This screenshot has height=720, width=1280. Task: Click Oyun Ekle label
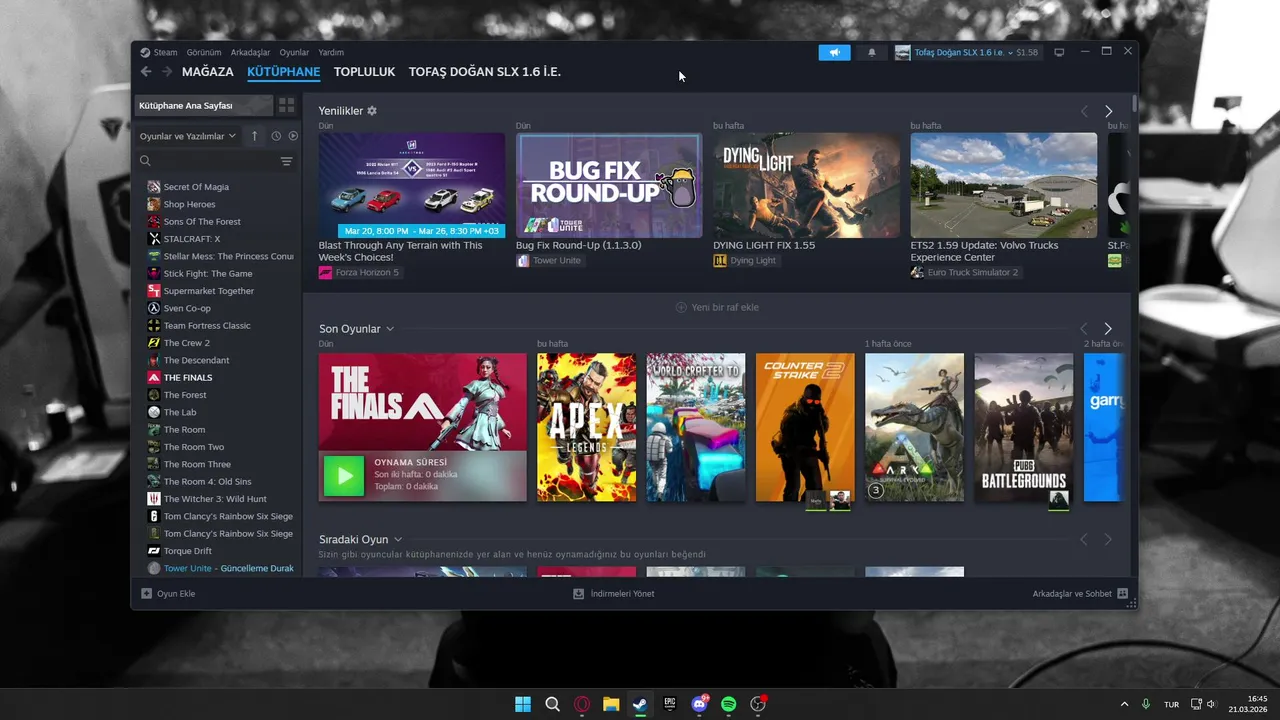point(176,594)
